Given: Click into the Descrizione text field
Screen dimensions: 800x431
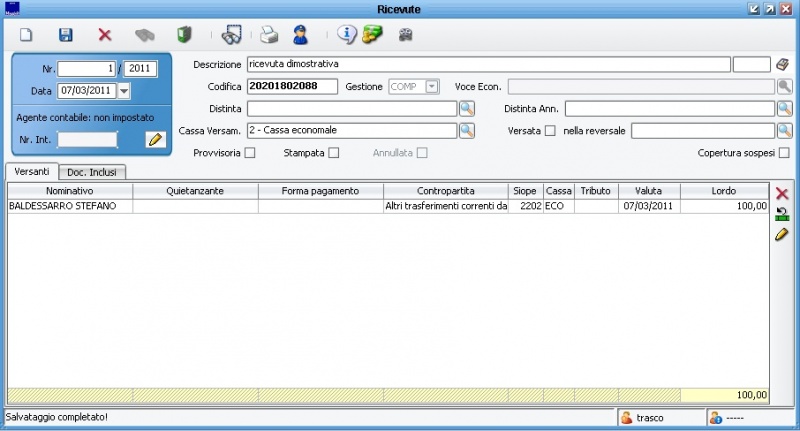Looking at the screenshot, I should [487, 64].
